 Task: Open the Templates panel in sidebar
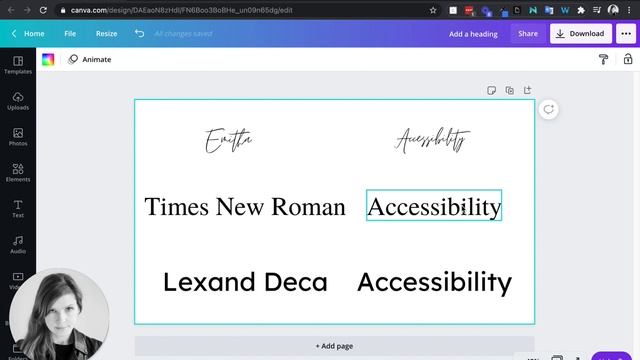pos(18,65)
